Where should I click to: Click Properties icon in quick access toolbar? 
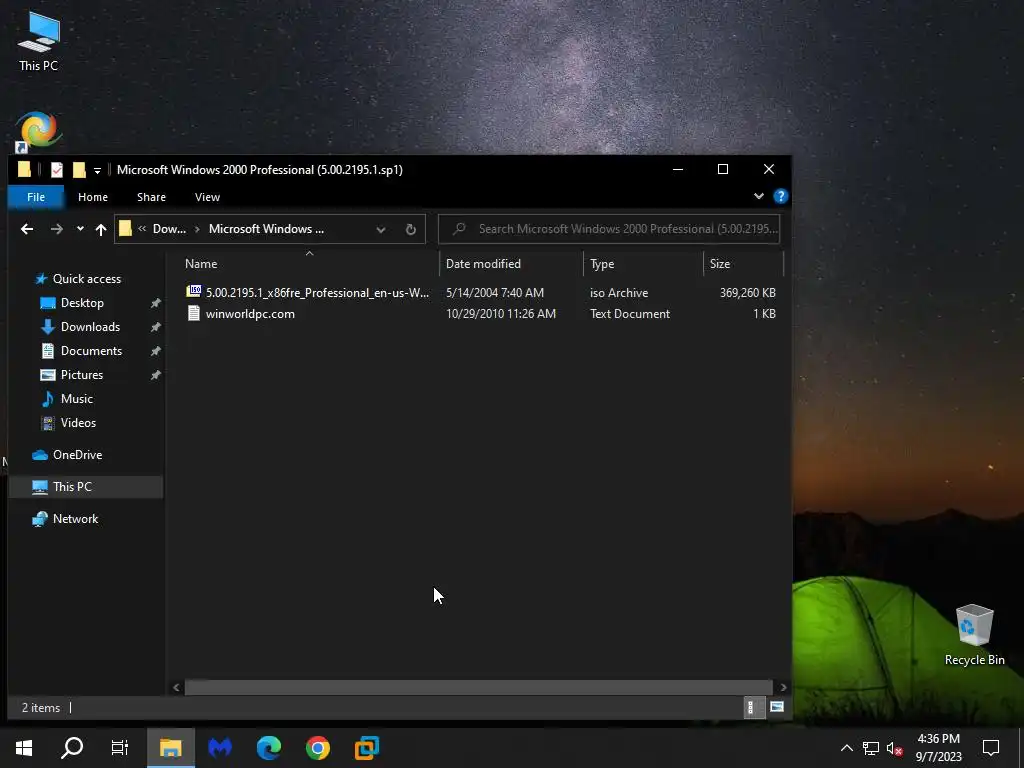(57, 170)
